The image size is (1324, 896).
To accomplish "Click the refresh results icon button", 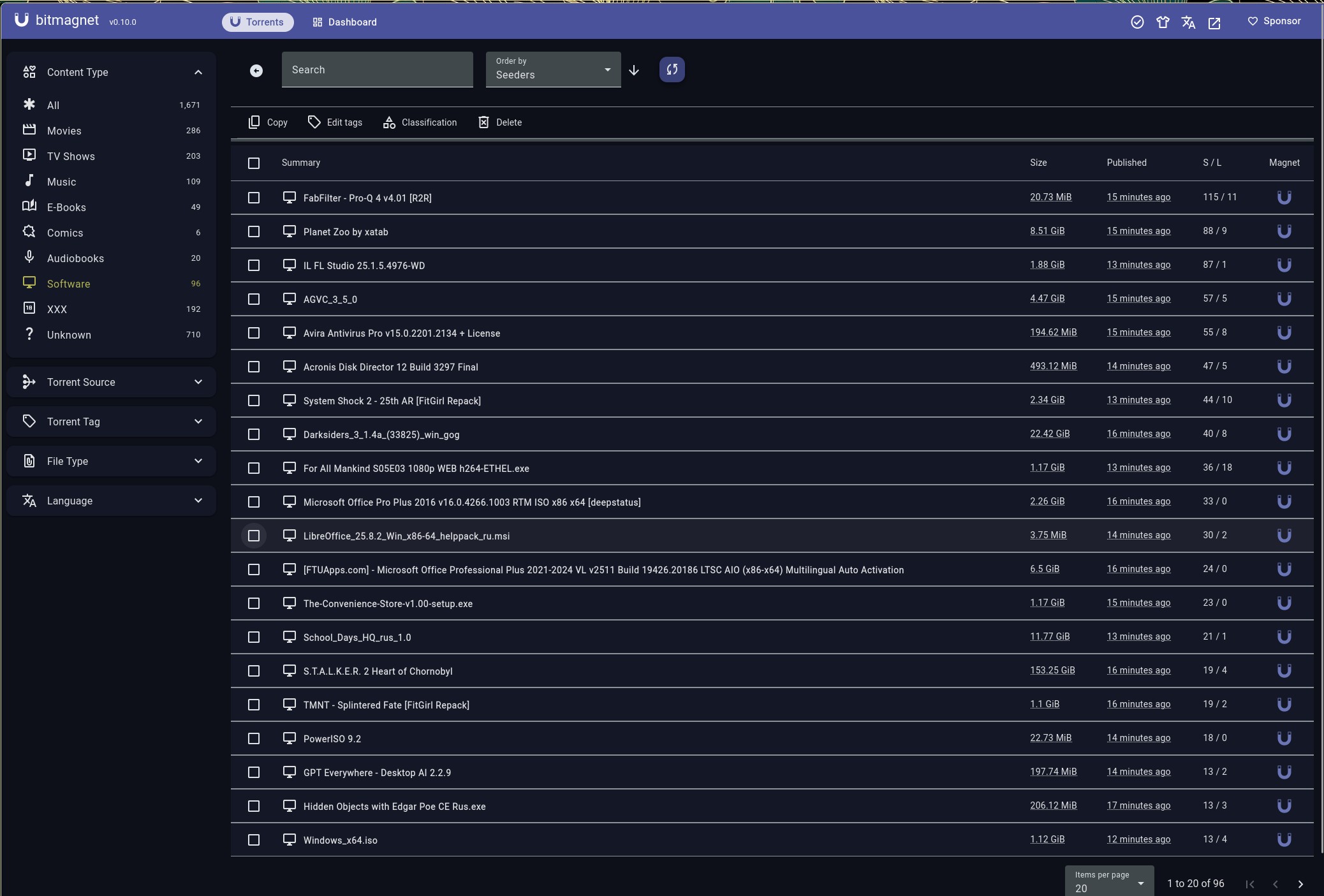I will [x=672, y=70].
